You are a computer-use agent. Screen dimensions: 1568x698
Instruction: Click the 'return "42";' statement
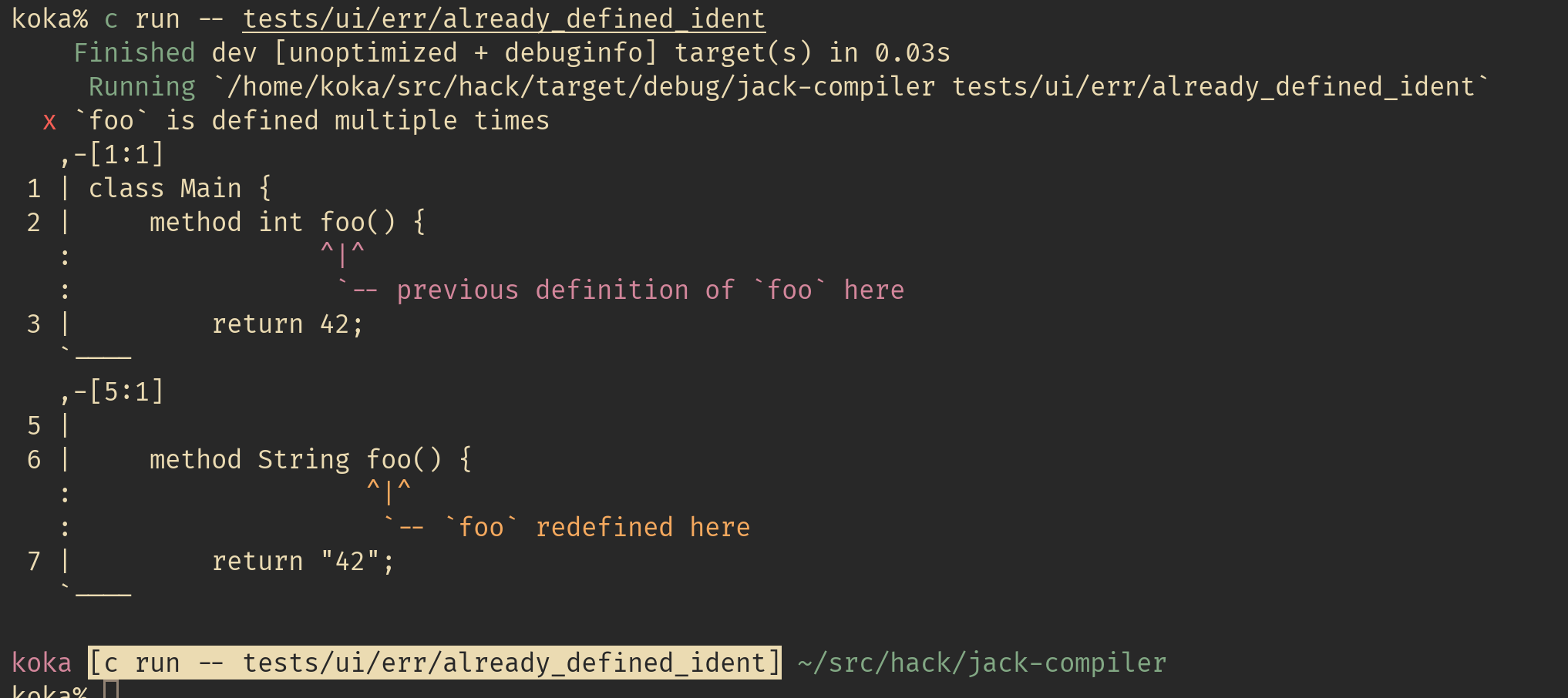(x=303, y=561)
